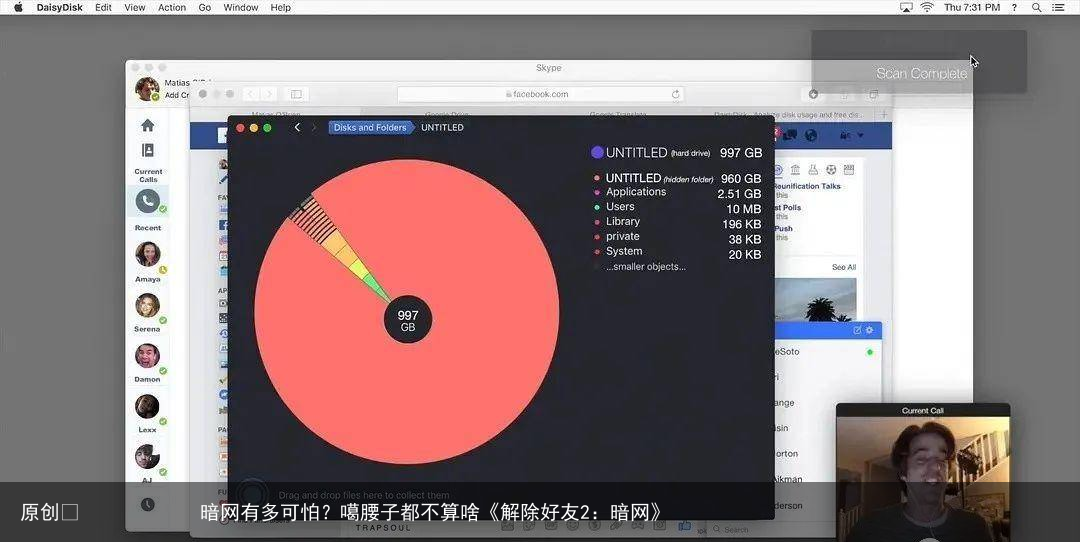Image resolution: width=1080 pixels, height=542 pixels.
Task: Click the facebook.com address bar
Action: 541,94
